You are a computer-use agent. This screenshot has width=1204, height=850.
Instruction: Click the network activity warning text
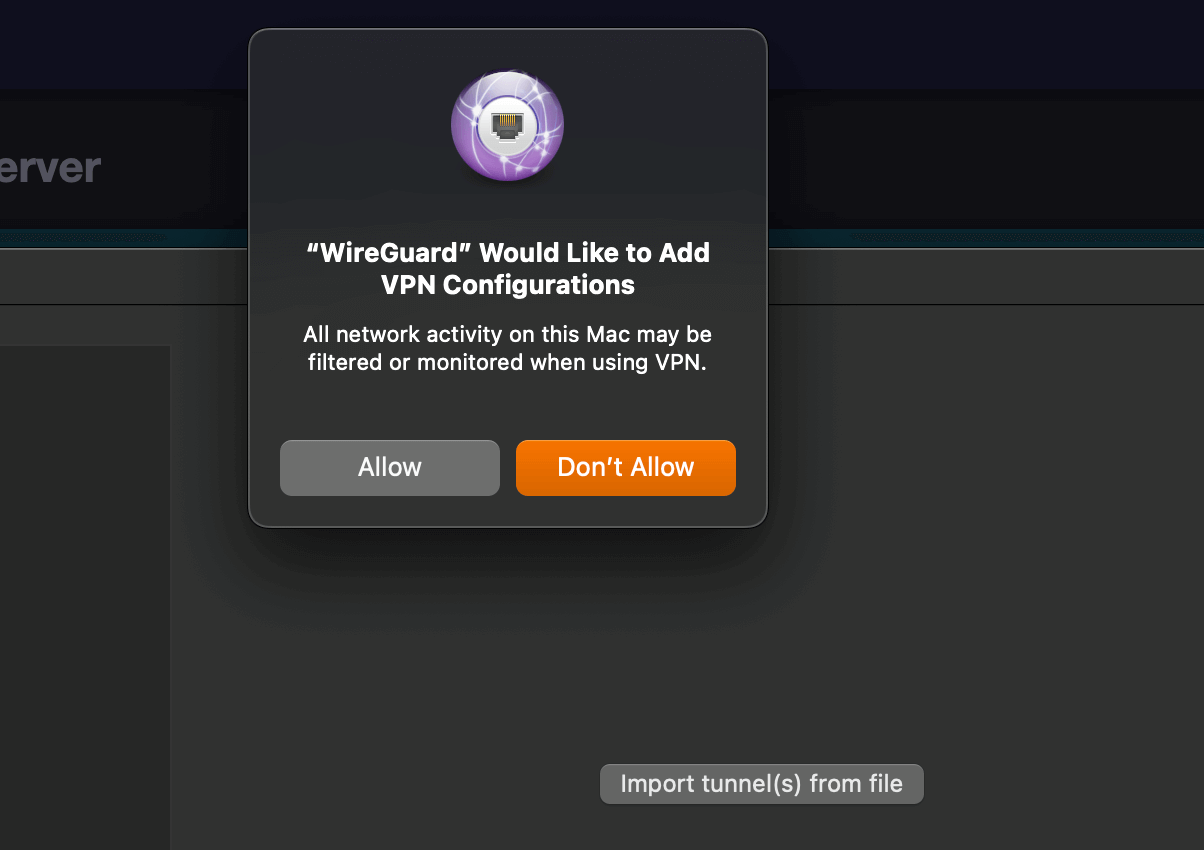(508, 348)
